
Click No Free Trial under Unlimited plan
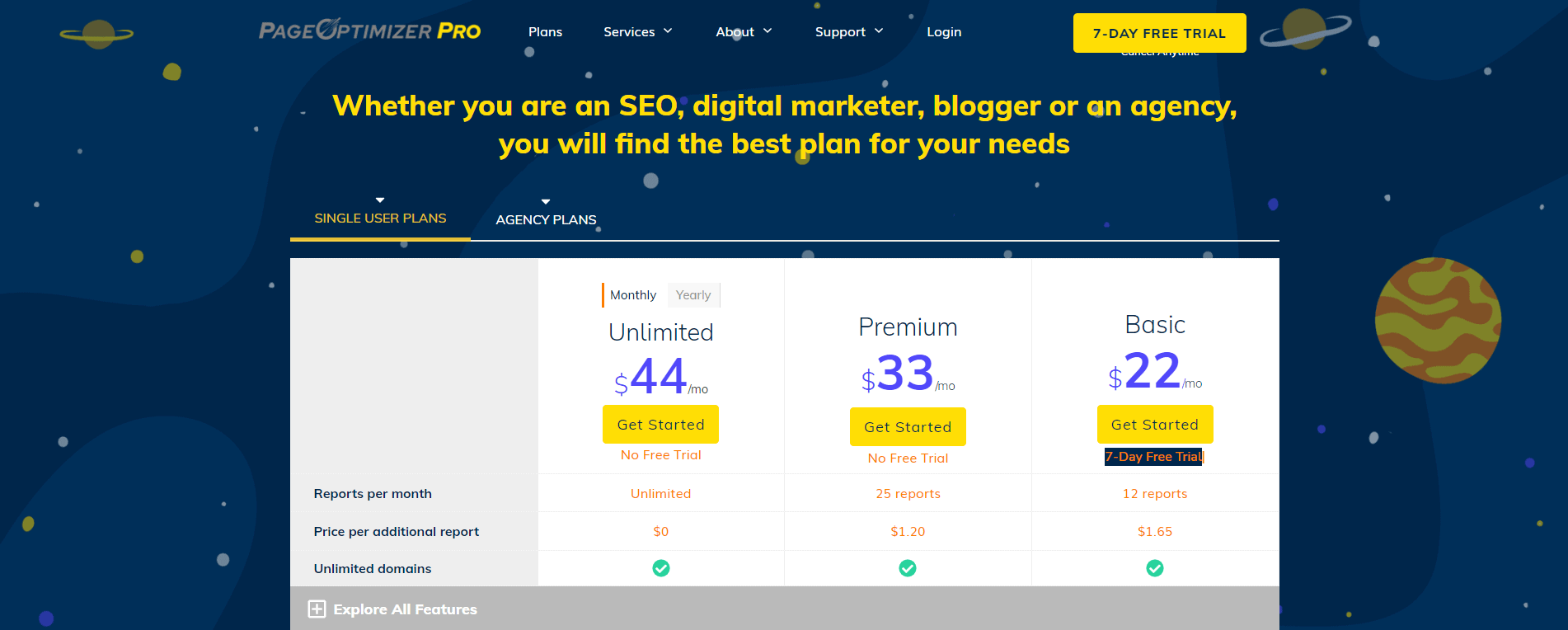pyautogui.click(x=660, y=455)
